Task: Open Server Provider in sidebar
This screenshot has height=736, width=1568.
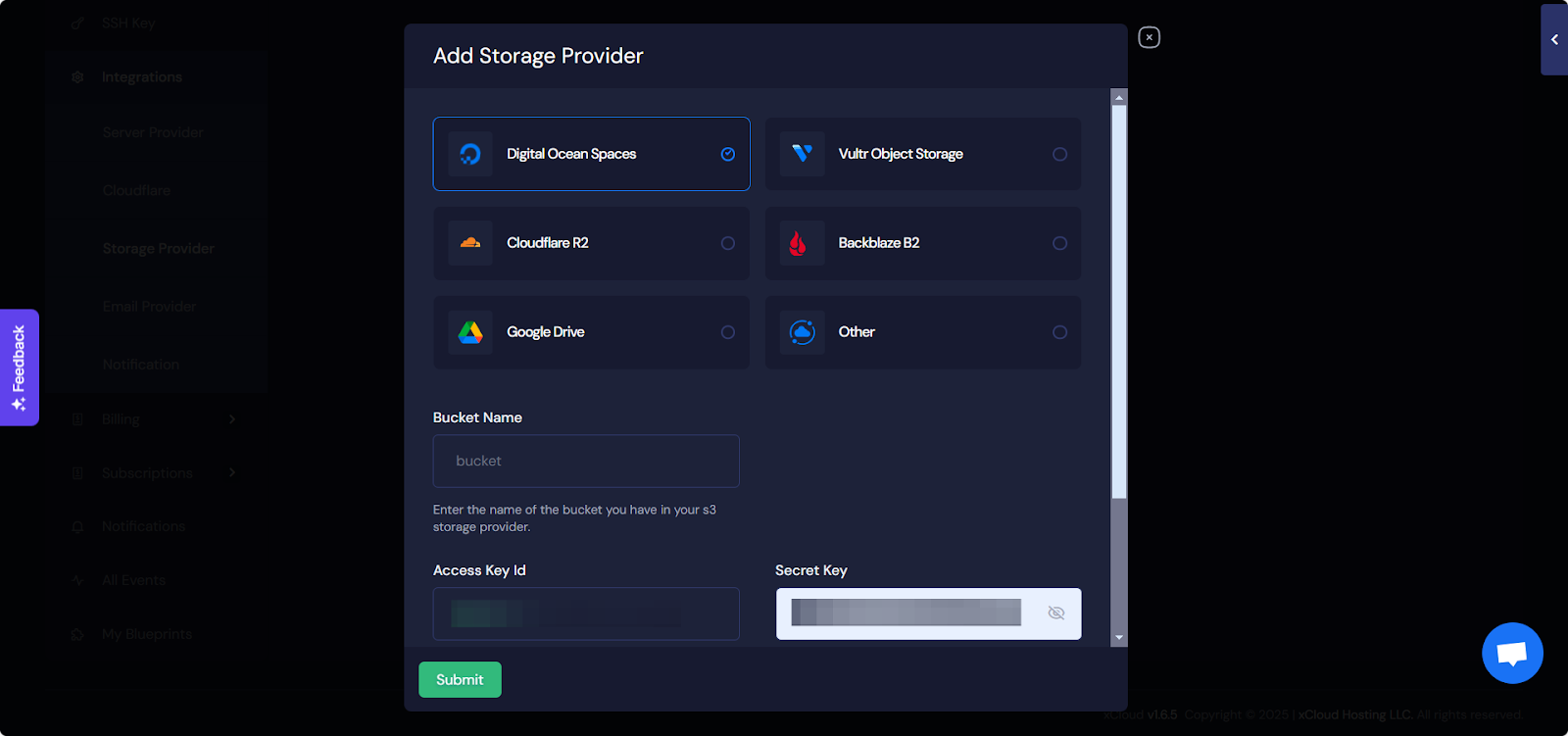Action: [153, 132]
